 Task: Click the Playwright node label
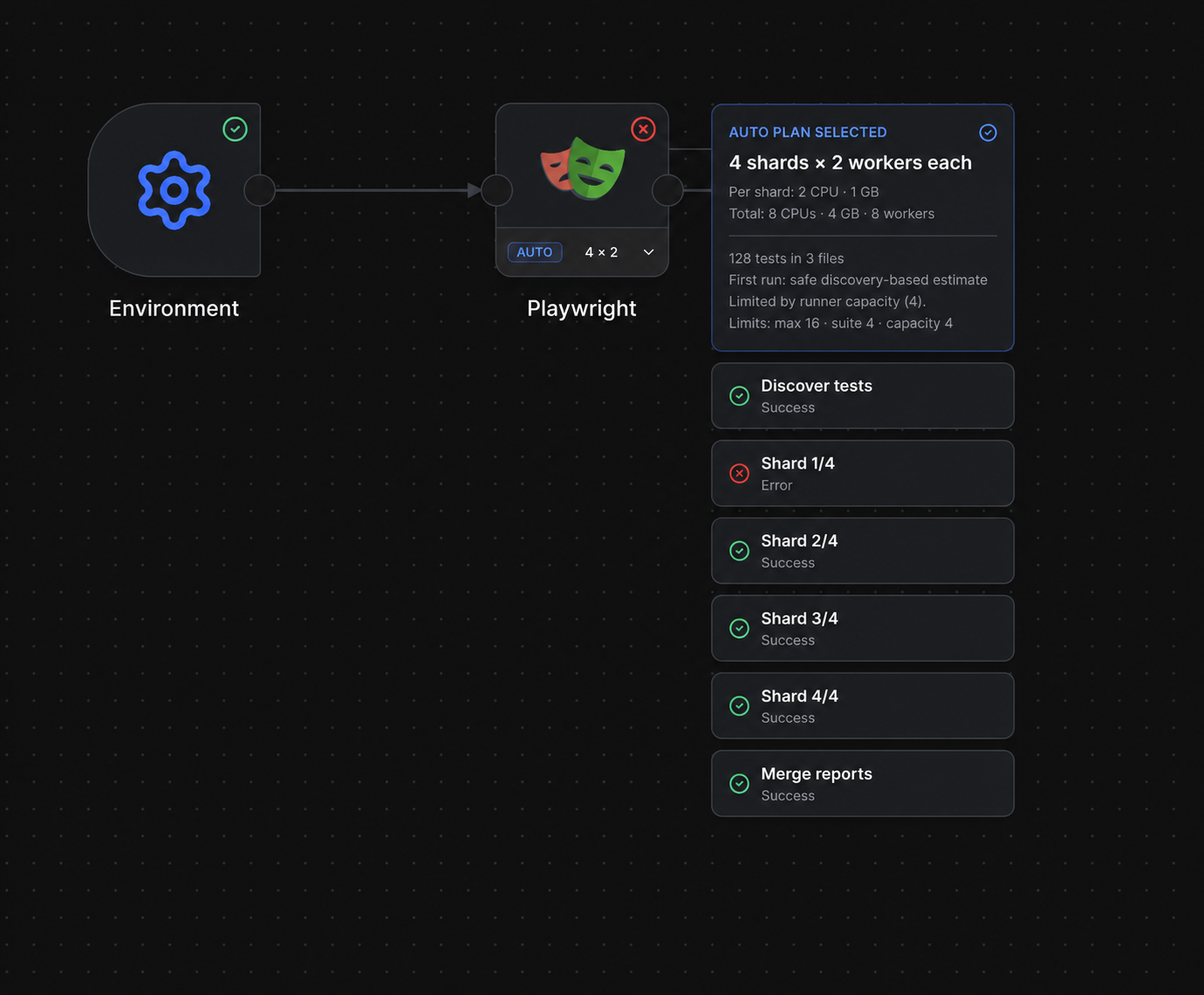(582, 308)
